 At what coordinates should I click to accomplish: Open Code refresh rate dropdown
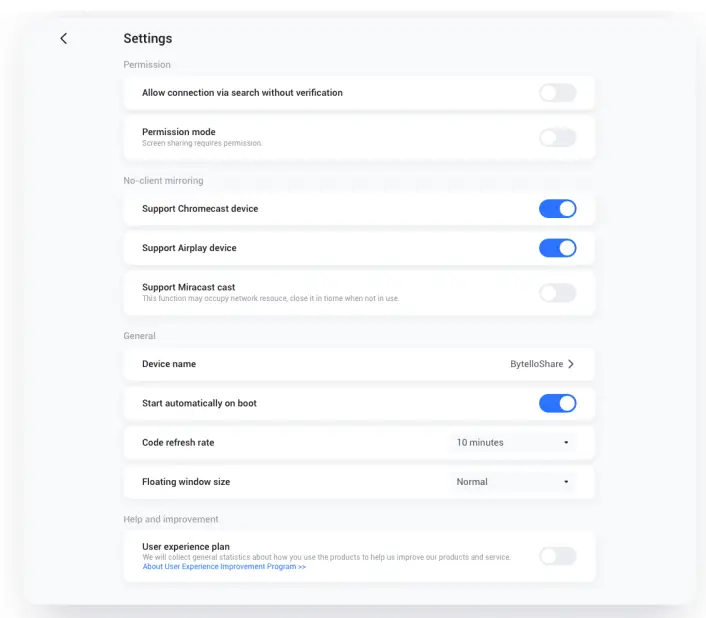[x=511, y=442]
